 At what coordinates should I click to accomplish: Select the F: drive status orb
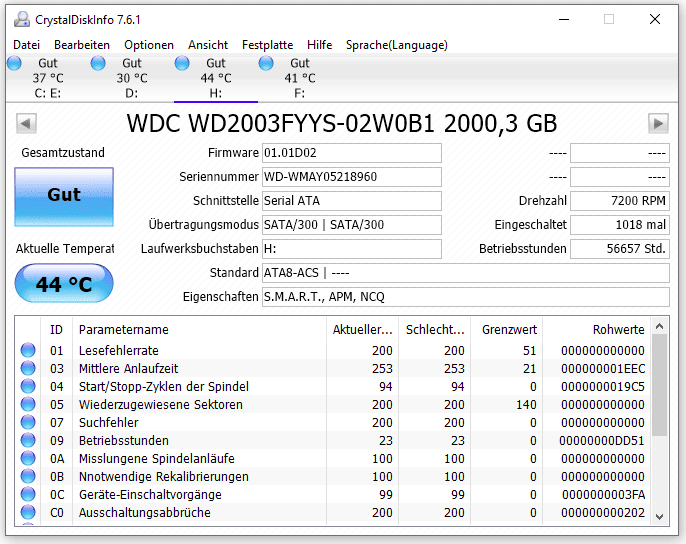266,63
